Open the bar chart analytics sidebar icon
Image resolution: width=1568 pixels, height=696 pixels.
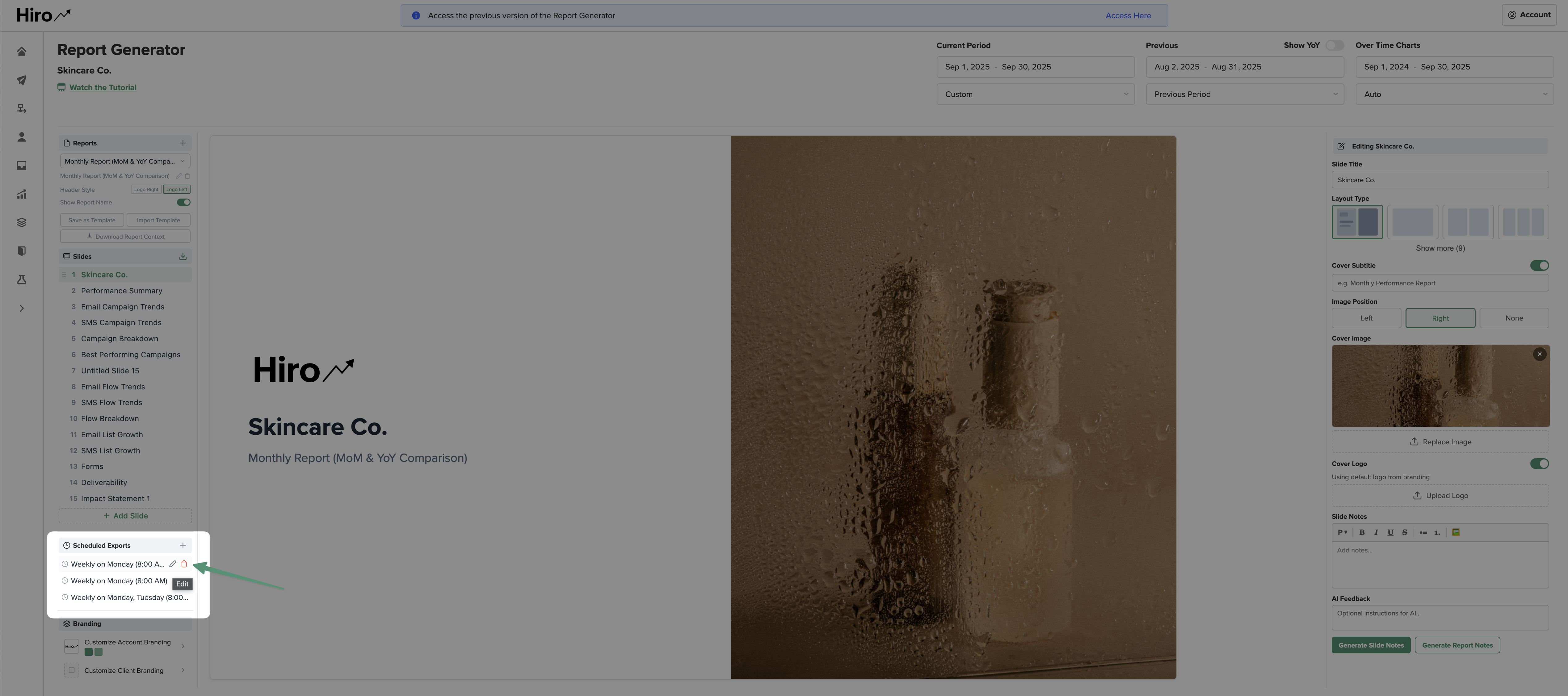(21, 194)
